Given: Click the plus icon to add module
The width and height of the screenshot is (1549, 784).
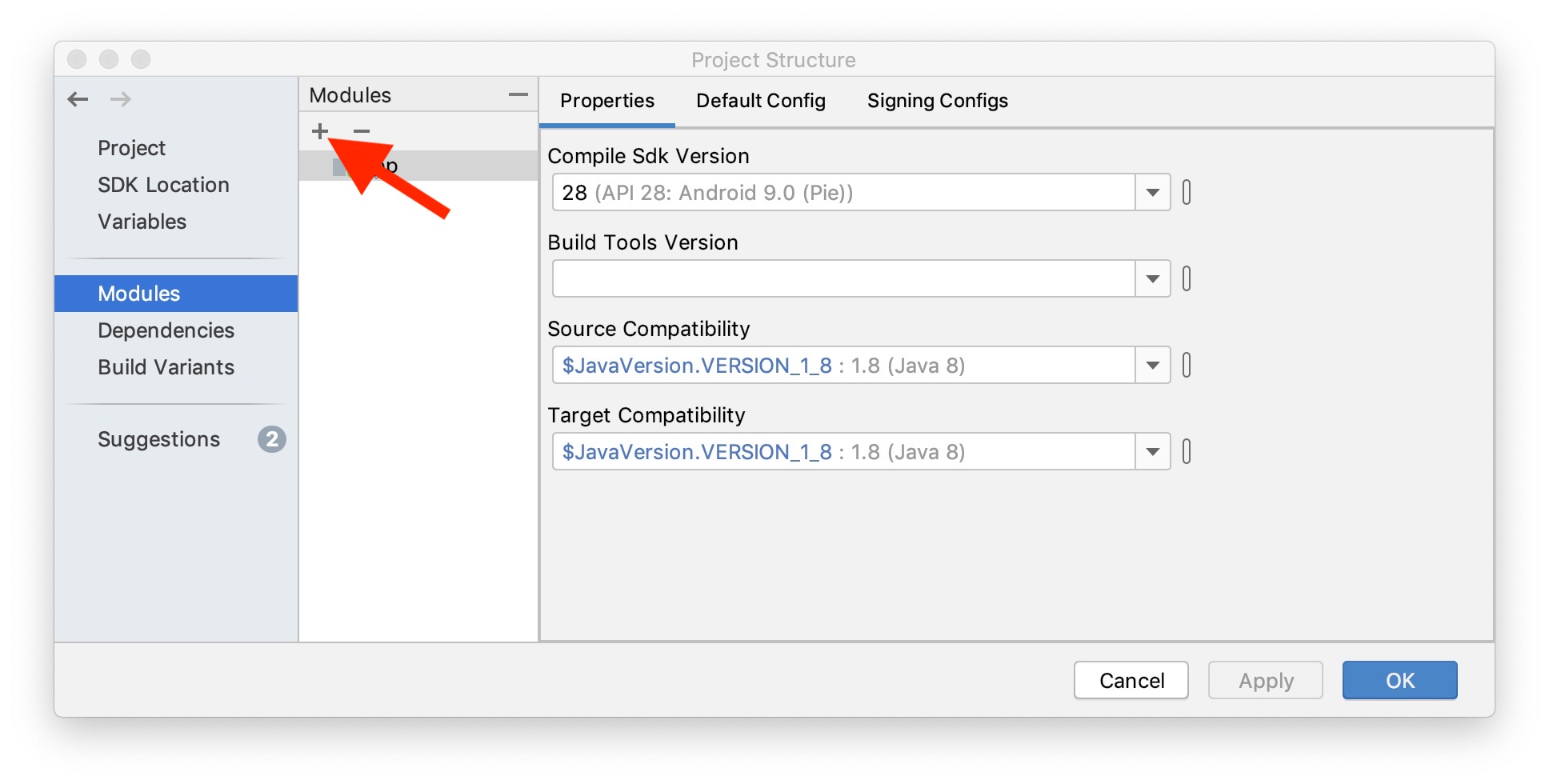Looking at the screenshot, I should tap(320, 131).
